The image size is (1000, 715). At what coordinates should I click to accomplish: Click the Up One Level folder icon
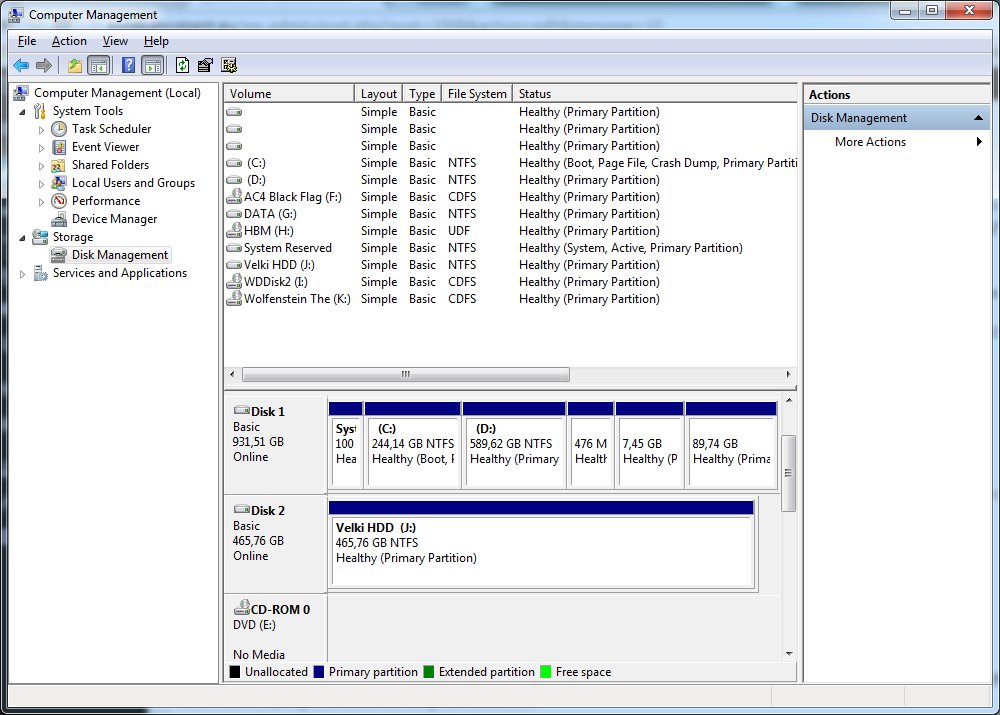pyautogui.click(x=74, y=66)
